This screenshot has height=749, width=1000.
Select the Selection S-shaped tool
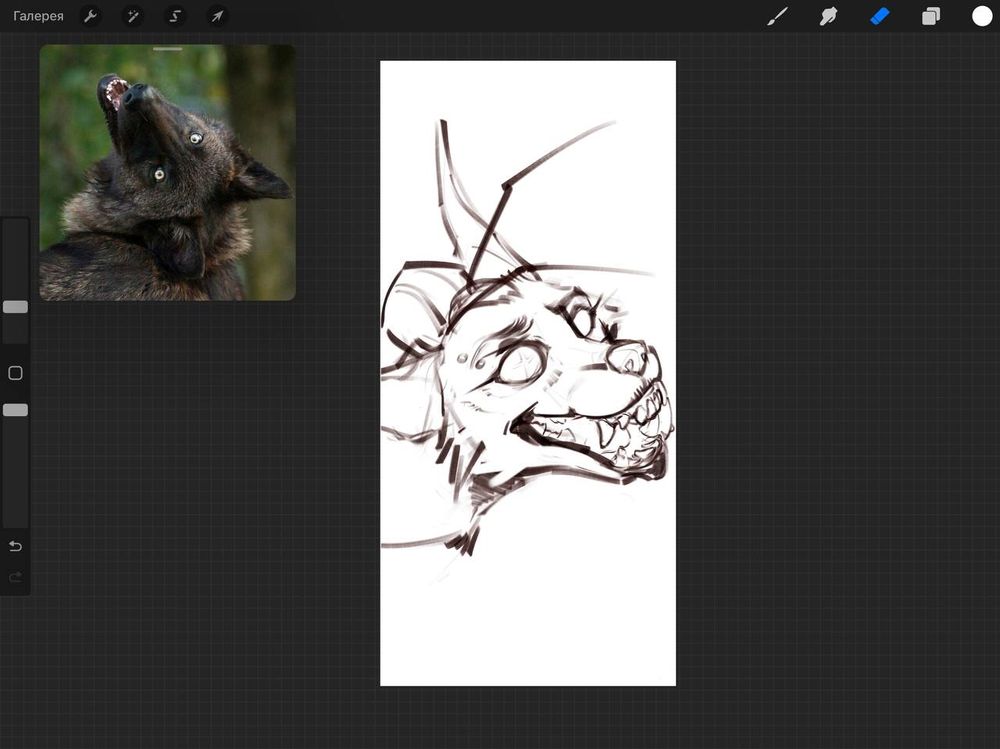(x=175, y=17)
